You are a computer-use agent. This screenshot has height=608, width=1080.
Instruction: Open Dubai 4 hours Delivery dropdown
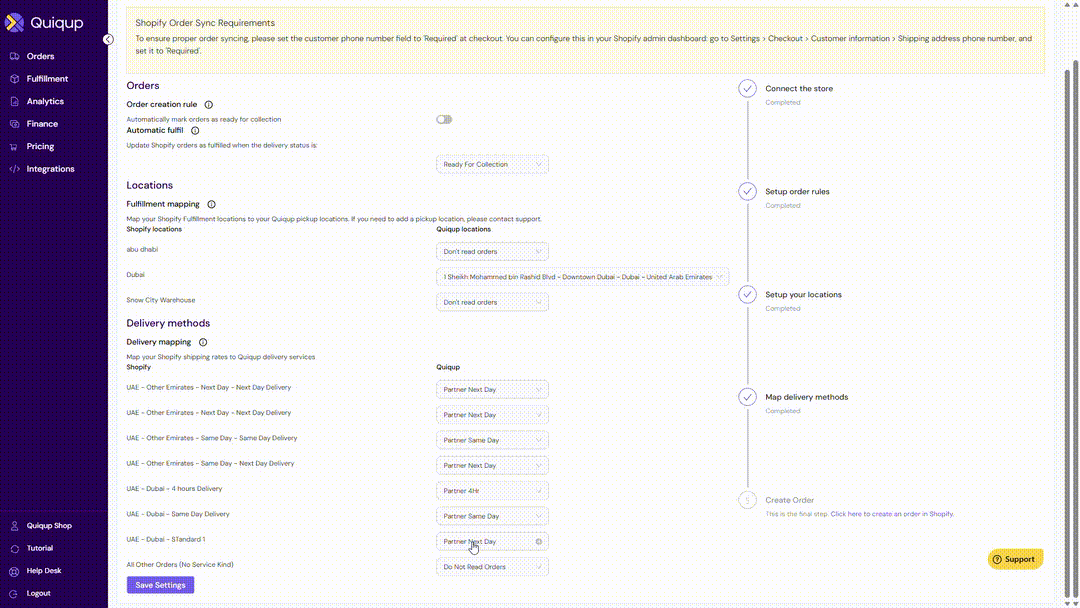(492, 491)
